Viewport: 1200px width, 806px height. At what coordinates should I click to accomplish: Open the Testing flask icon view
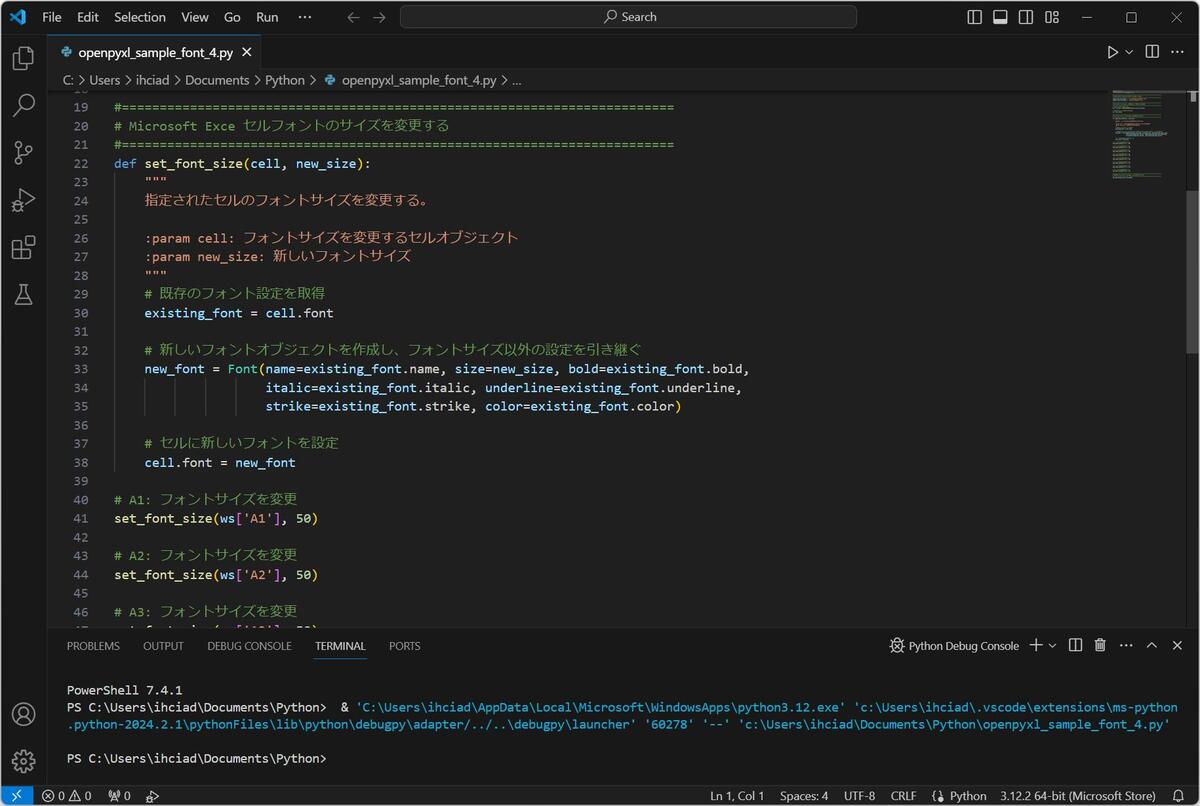tap(23, 294)
